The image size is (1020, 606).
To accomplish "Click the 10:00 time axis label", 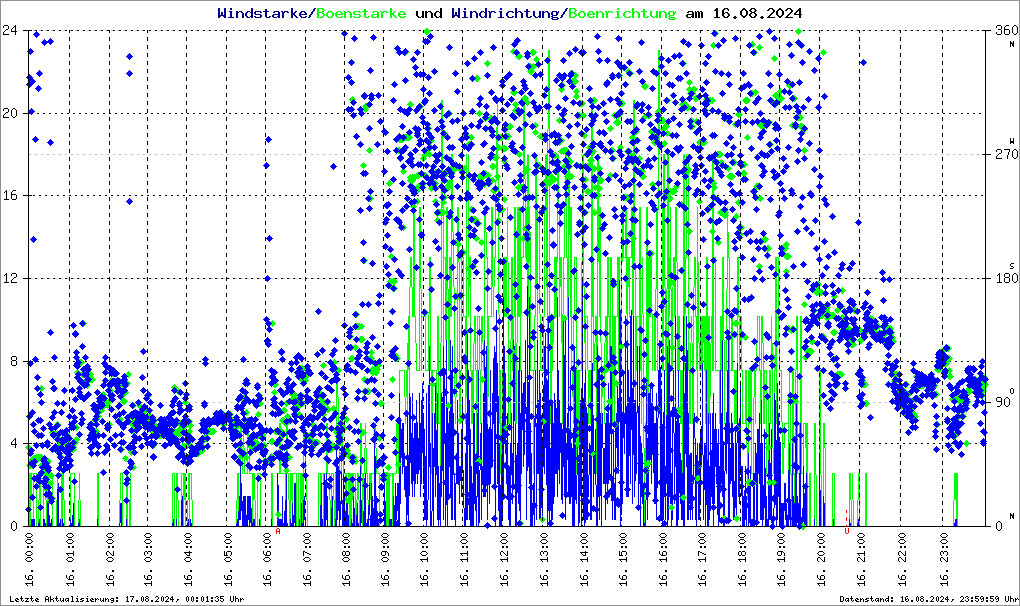I will coord(425,559).
